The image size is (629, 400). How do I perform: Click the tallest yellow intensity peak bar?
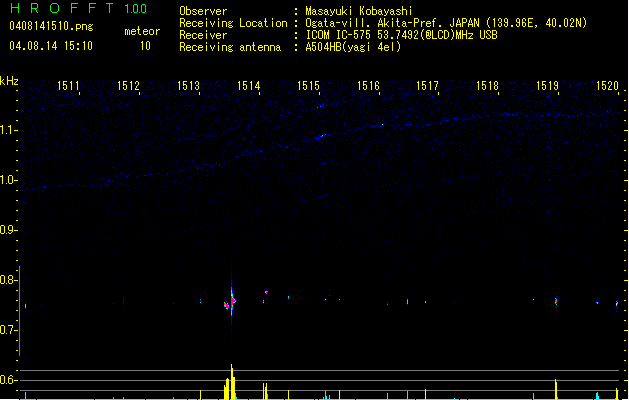pyautogui.click(x=232, y=382)
